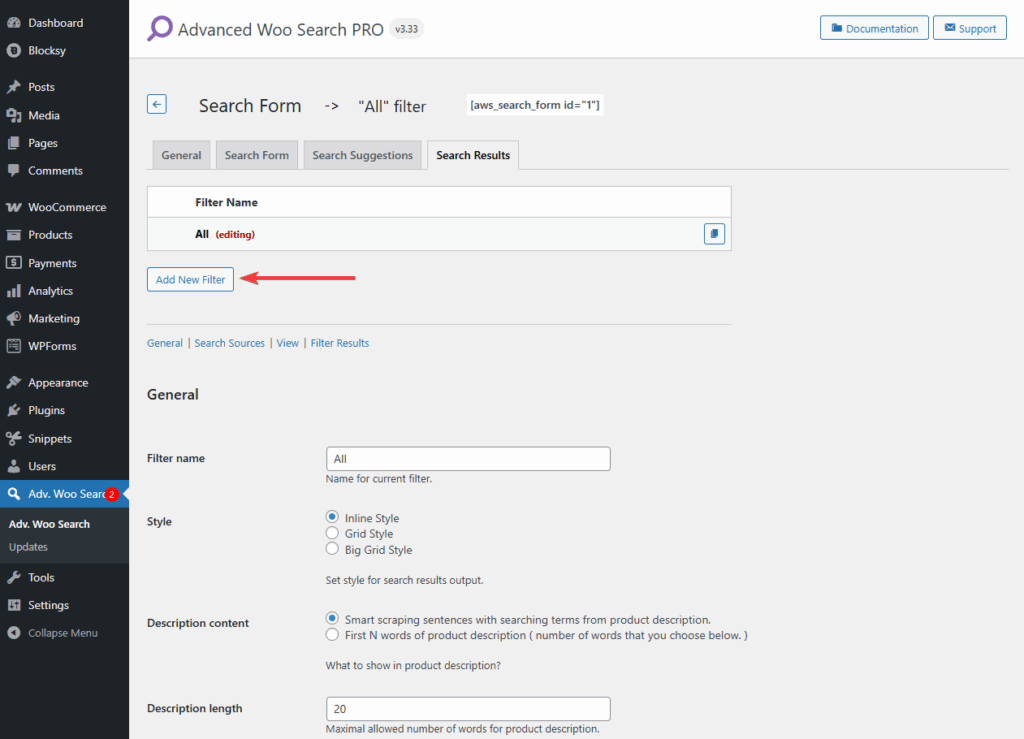Open Updates under Adv. Woo Search
Viewport: 1024px width, 739px height.
[31, 547]
